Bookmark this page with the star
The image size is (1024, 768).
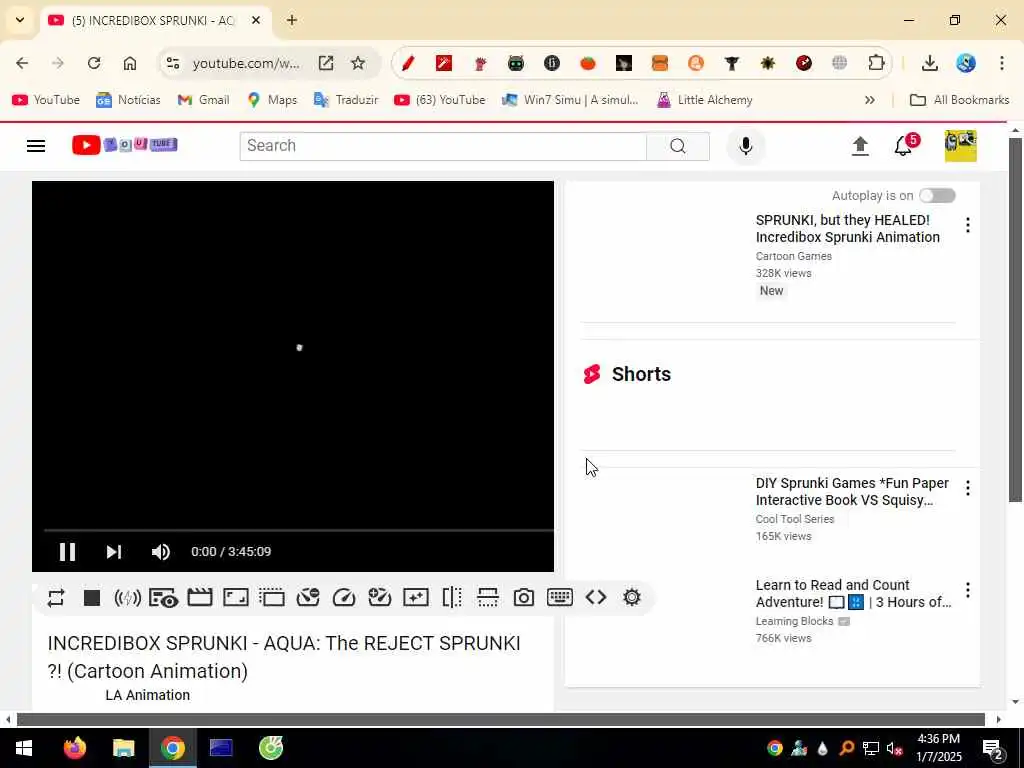click(x=358, y=63)
